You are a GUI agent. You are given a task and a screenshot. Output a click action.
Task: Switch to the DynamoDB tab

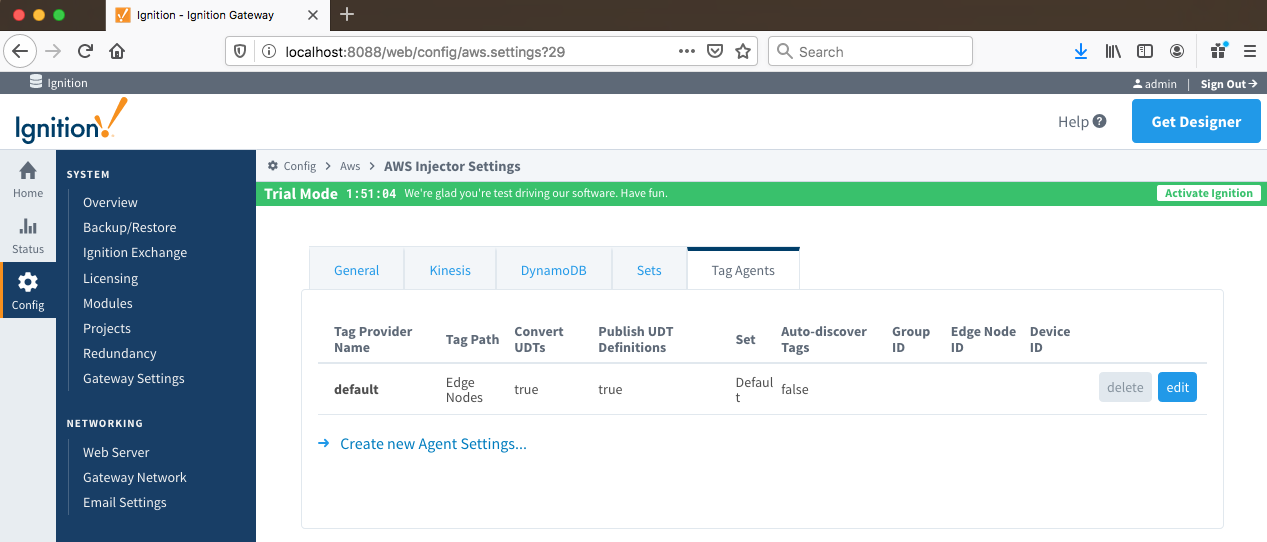click(553, 270)
